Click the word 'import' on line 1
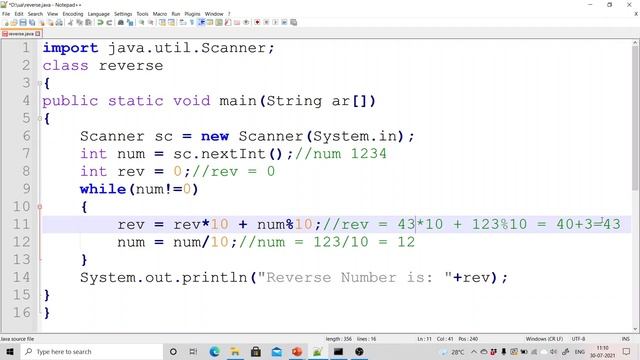Viewport: 640px width, 360px height. point(70,48)
